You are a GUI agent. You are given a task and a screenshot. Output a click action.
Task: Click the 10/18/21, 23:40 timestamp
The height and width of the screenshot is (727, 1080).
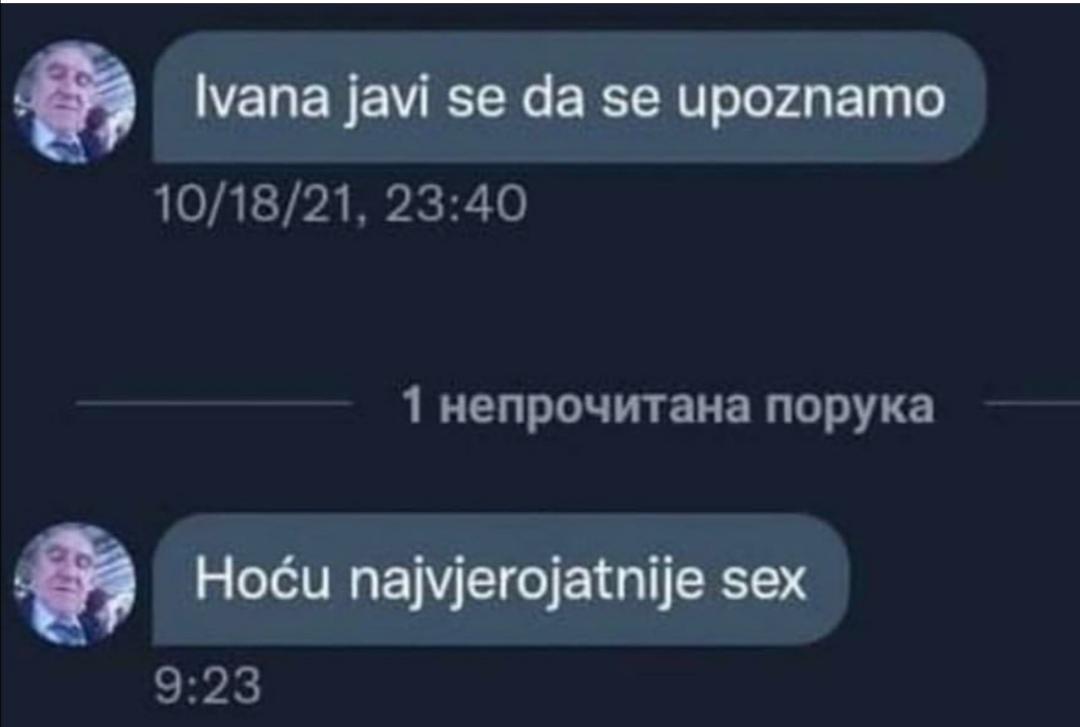342,205
